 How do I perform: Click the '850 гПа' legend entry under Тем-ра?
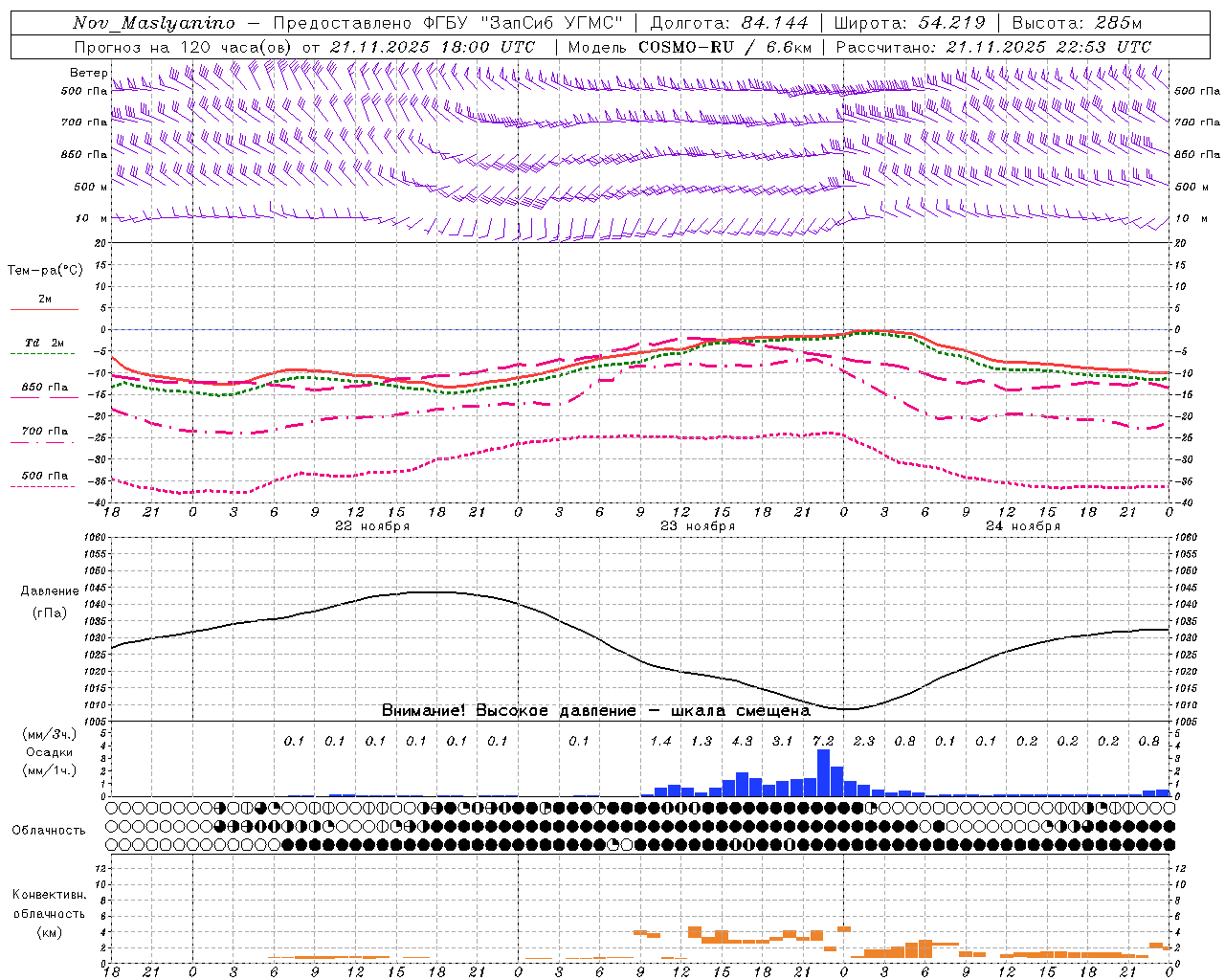tap(45, 388)
